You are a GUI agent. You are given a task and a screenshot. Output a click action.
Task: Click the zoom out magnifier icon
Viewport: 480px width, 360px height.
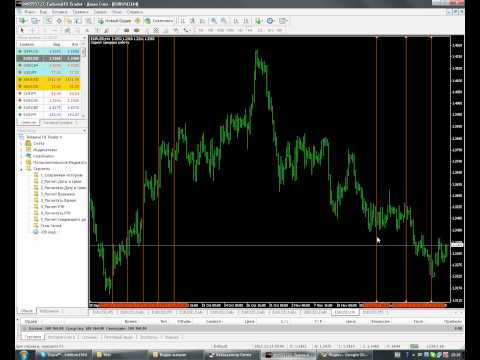tap(224, 21)
